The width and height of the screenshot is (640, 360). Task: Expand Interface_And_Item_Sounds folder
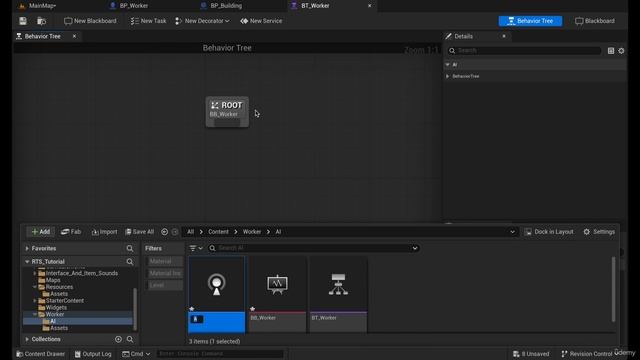(35, 273)
